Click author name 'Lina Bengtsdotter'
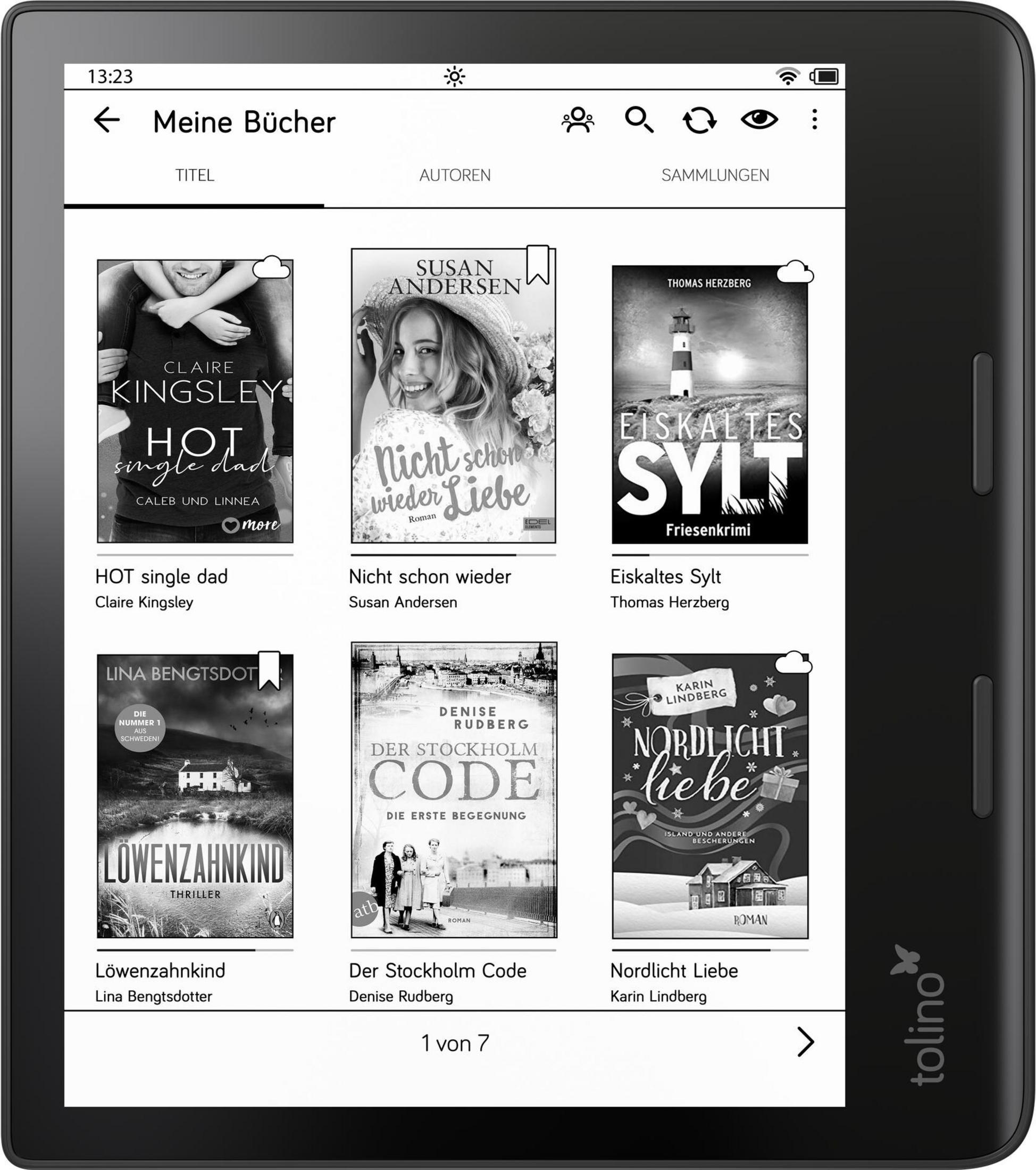Screen dimensions: 1036x1170 [153, 996]
